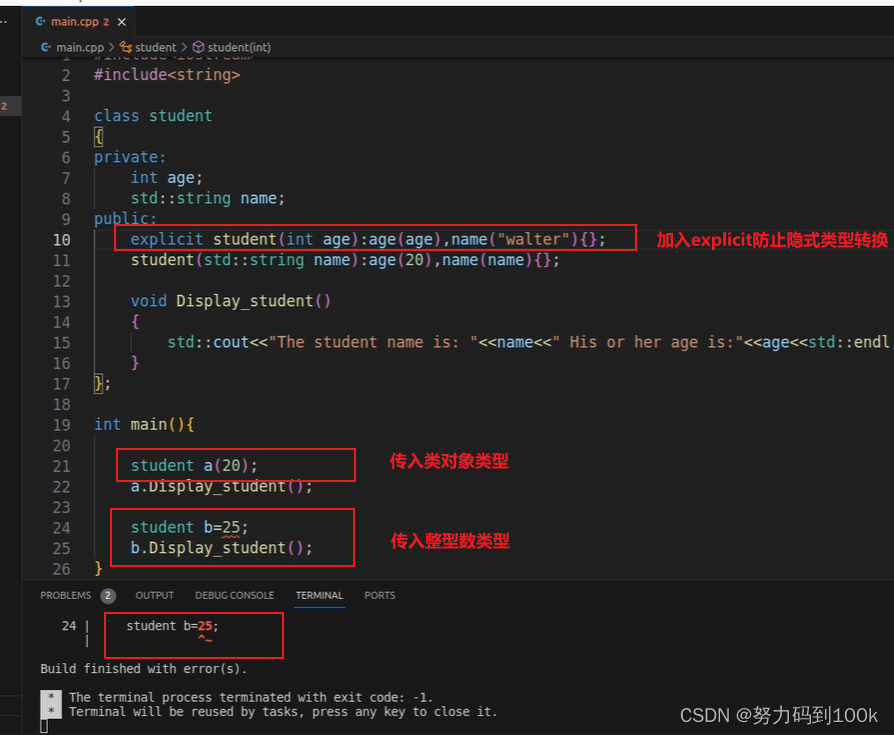This screenshot has height=735, width=894.
Task: Click the C++ file icon in the breadcrumb bar
Action: [x=46, y=47]
